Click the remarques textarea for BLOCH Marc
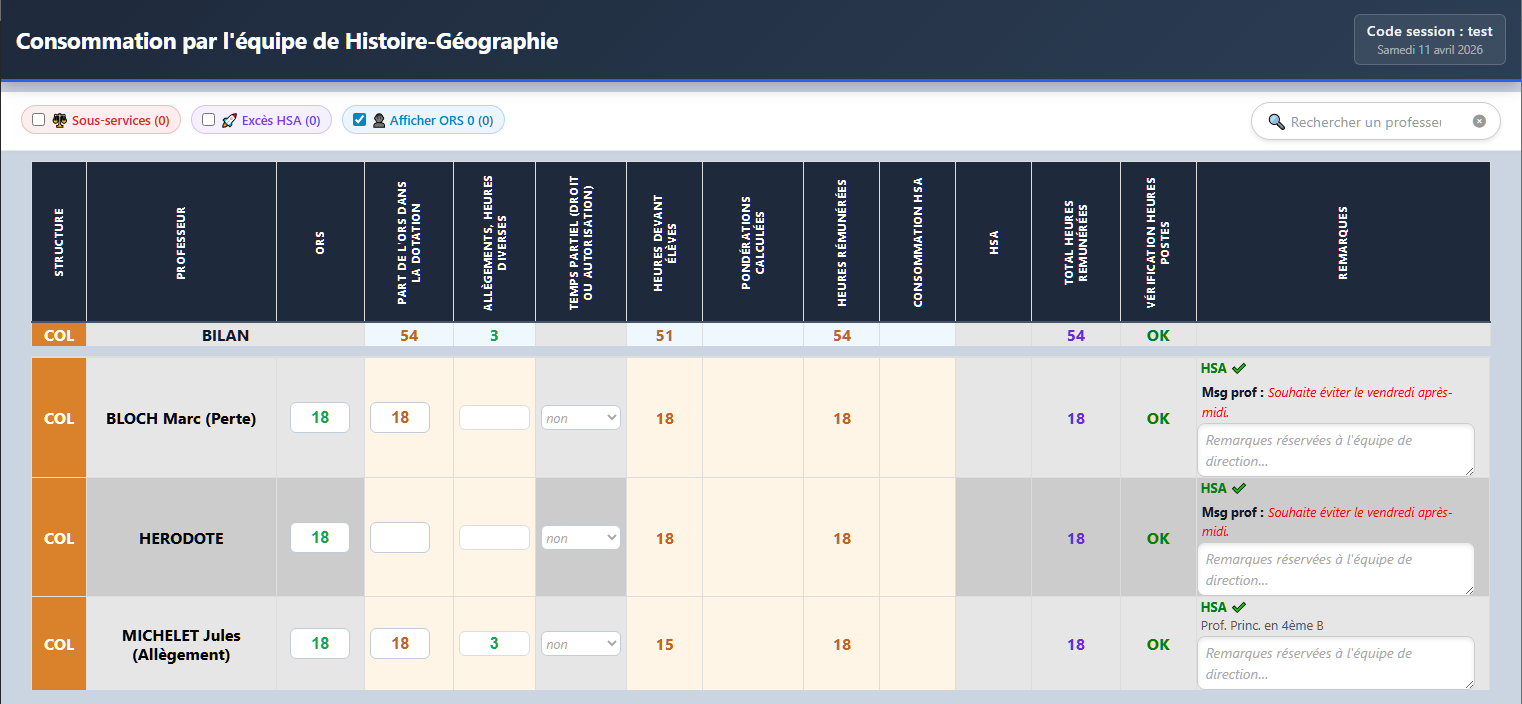Screen dimensions: 1522x704 tap(1336, 450)
